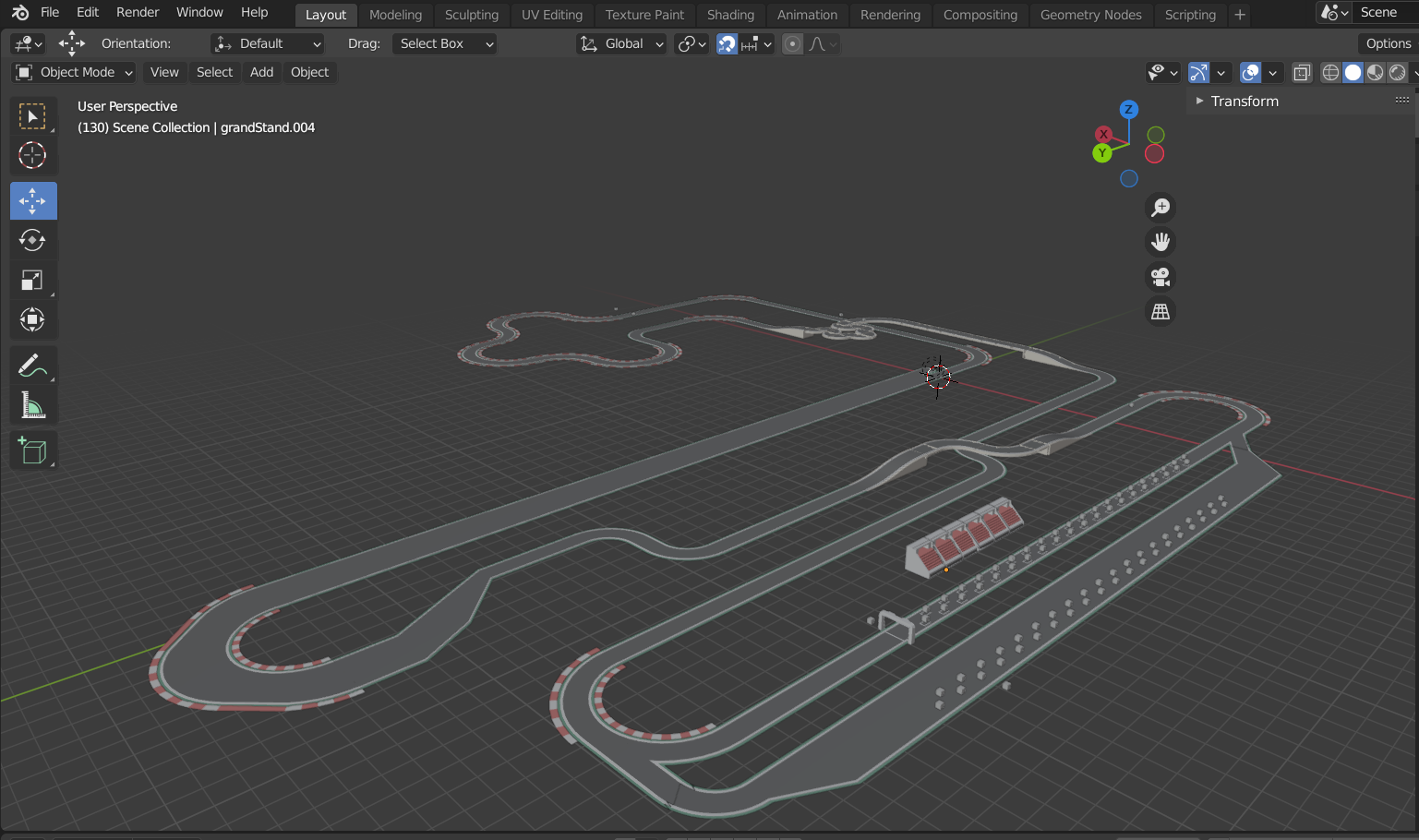The image size is (1419, 840).
Task: Toggle camera view with the camera icon
Action: click(x=1160, y=277)
